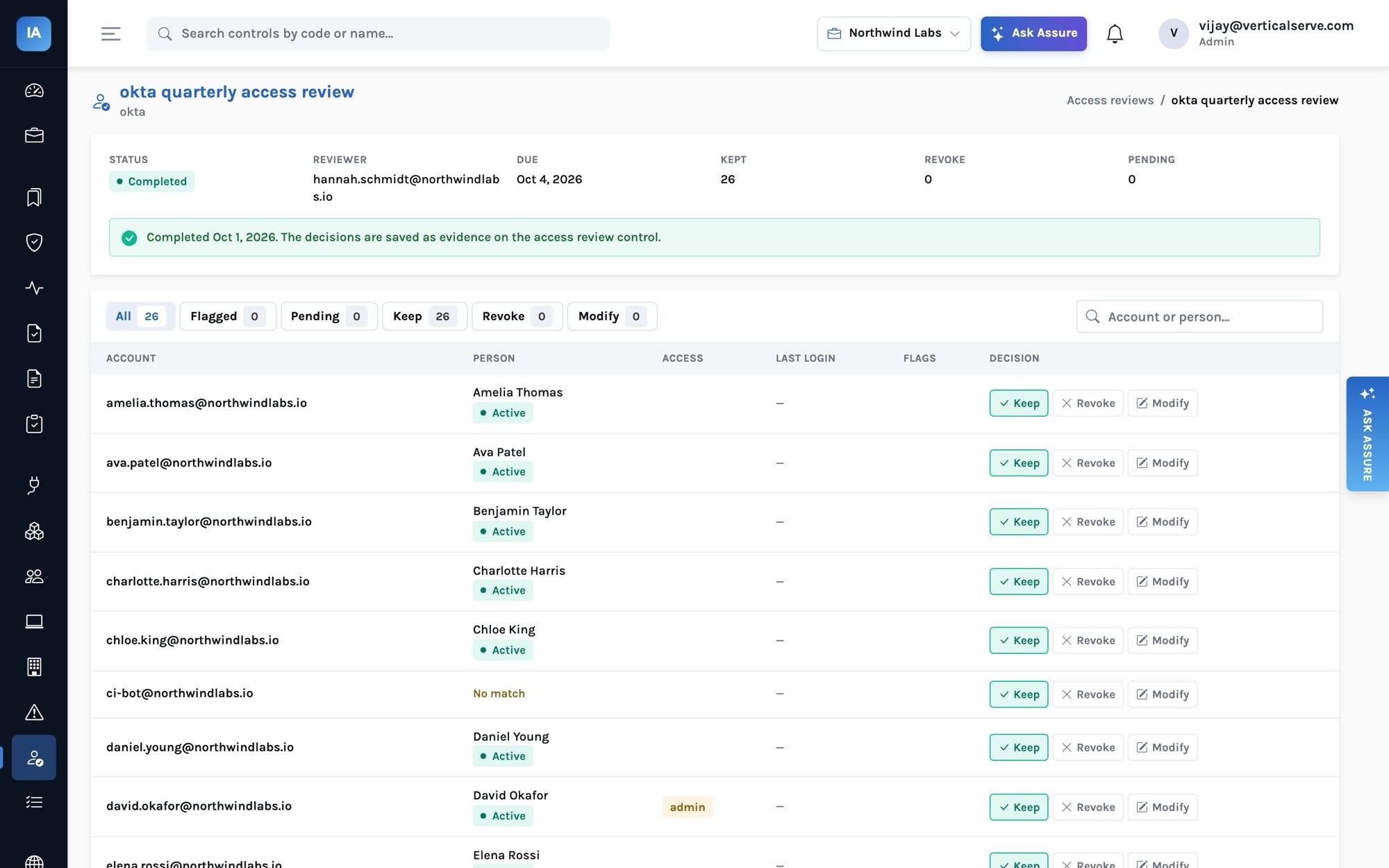
Task: Select the Pending 0 filter tab
Action: click(x=329, y=317)
